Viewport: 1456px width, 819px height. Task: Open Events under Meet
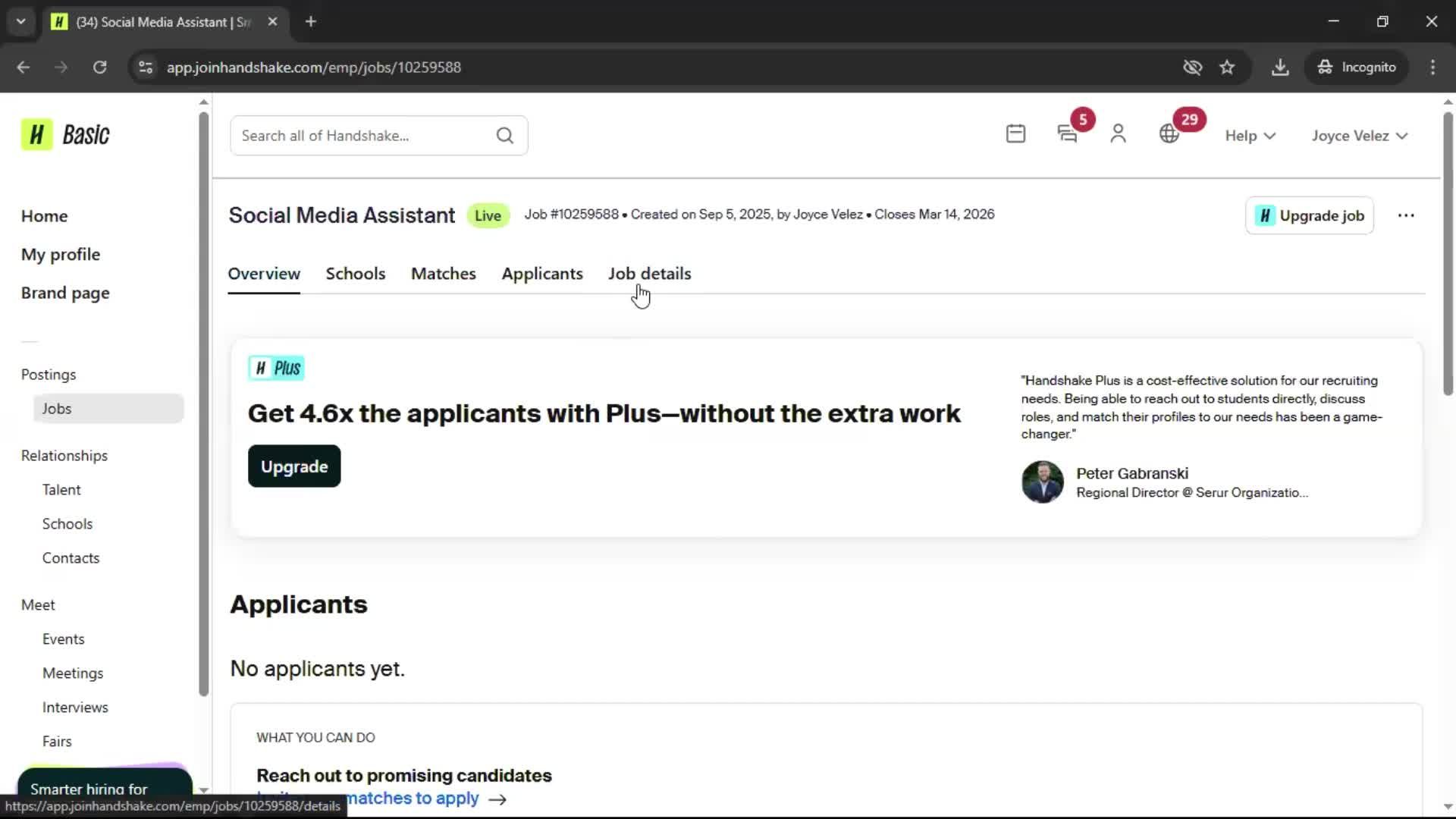click(63, 639)
